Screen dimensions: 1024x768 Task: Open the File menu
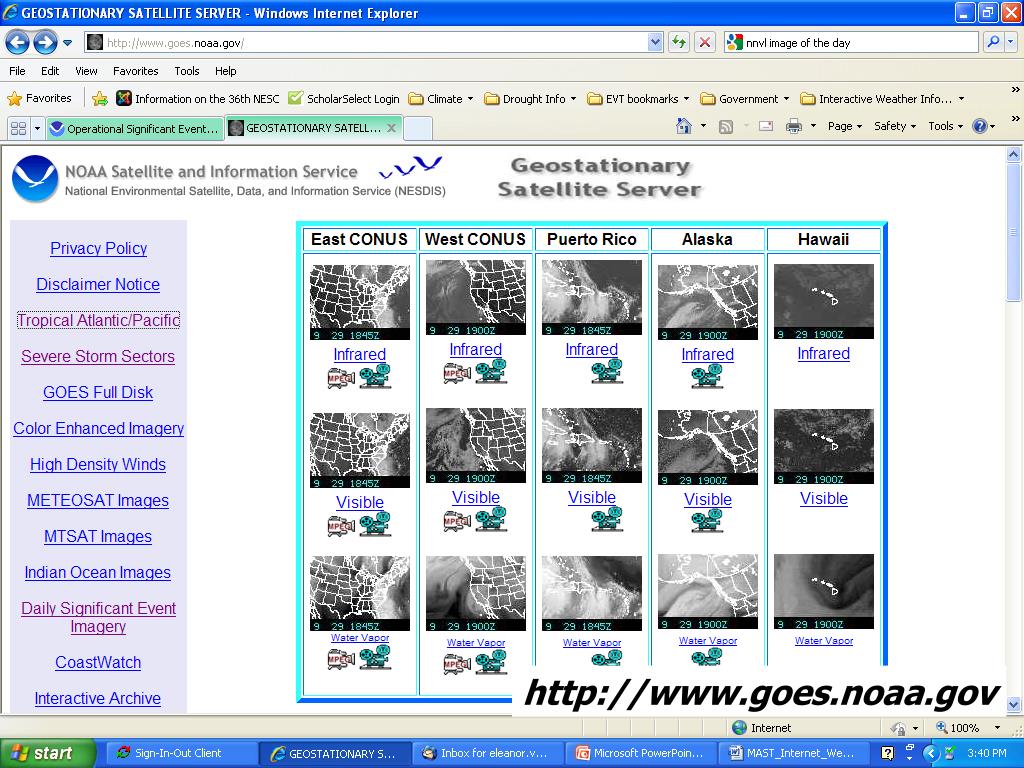[x=18, y=71]
